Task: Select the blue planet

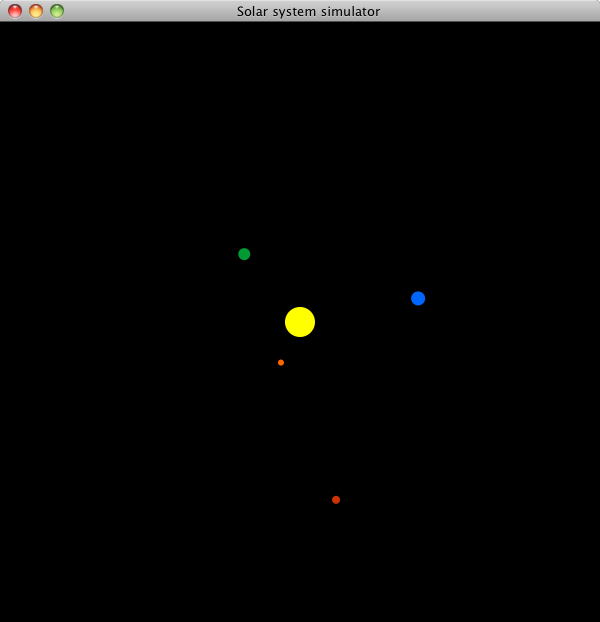Action: click(x=418, y=298)
